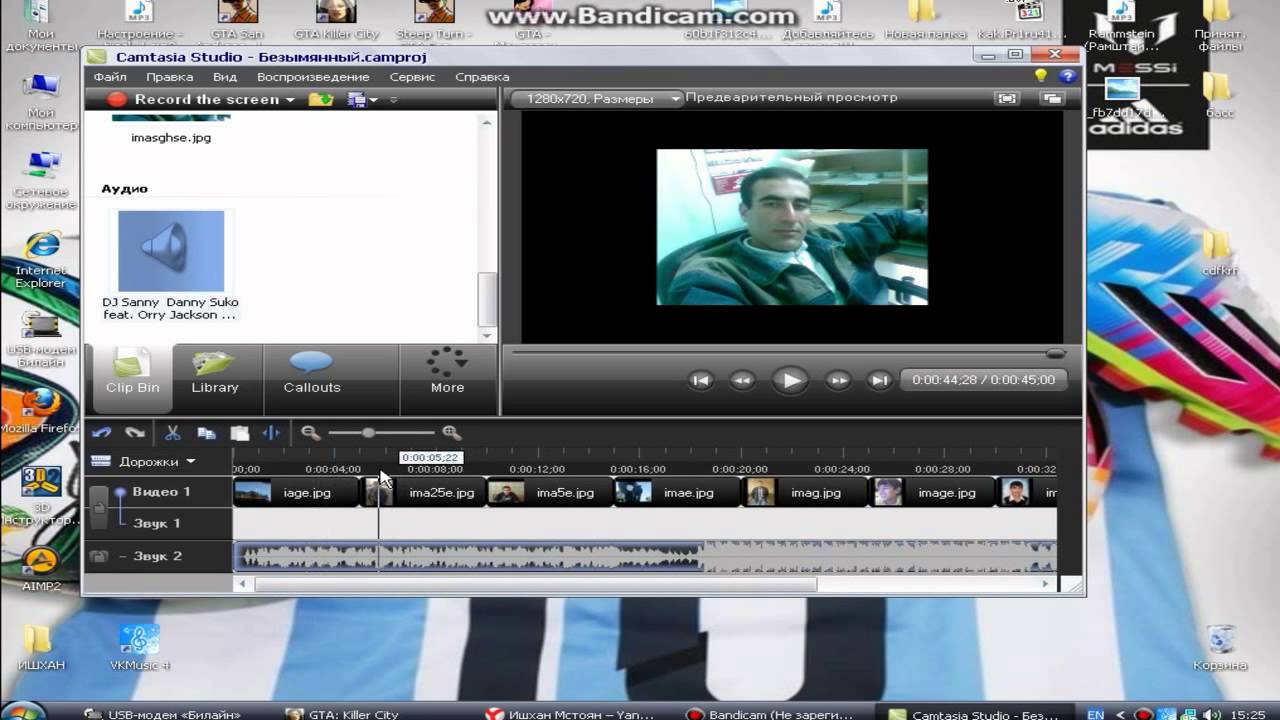Click the timeline zoom out magnifier
Screen dimensions: 1280x720
coord(310,433)
